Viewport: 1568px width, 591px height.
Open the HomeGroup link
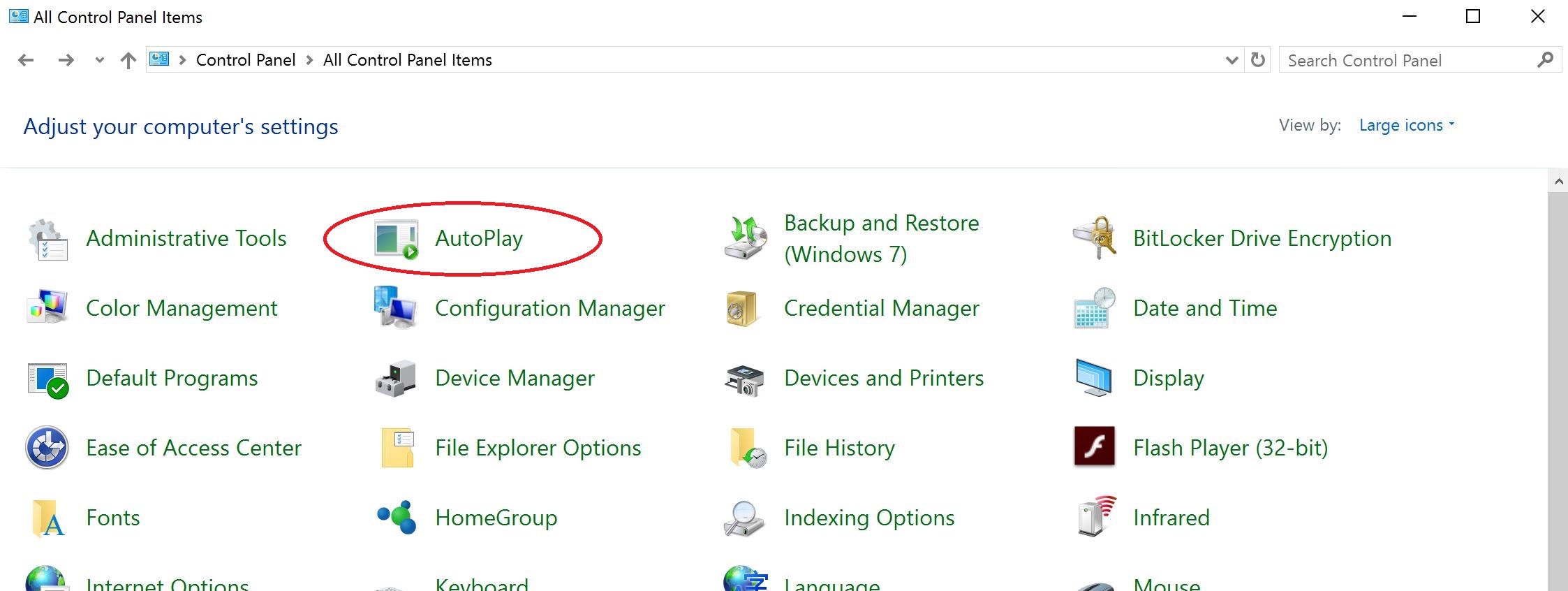pos(496,518)
